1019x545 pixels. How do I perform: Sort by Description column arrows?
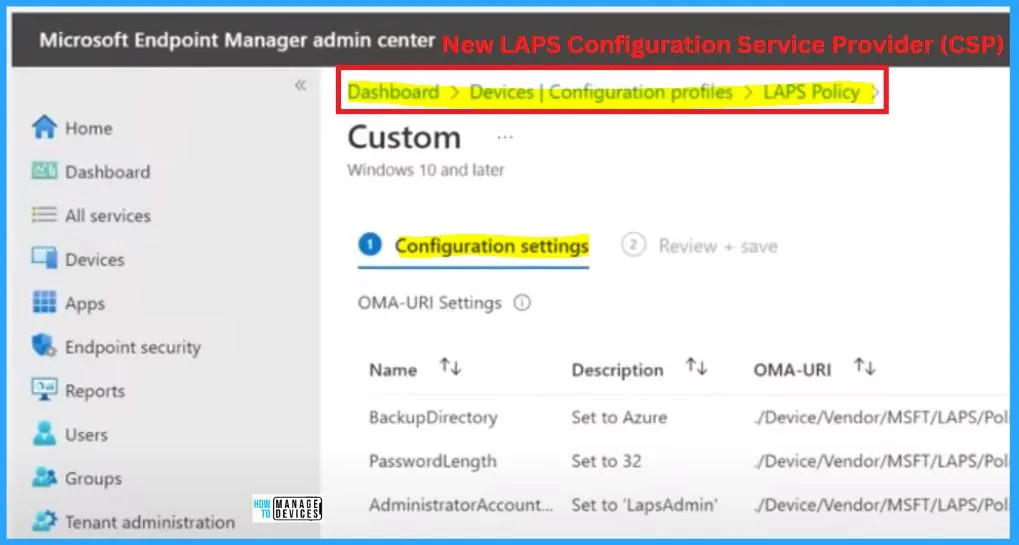click(x=697, y=368)
